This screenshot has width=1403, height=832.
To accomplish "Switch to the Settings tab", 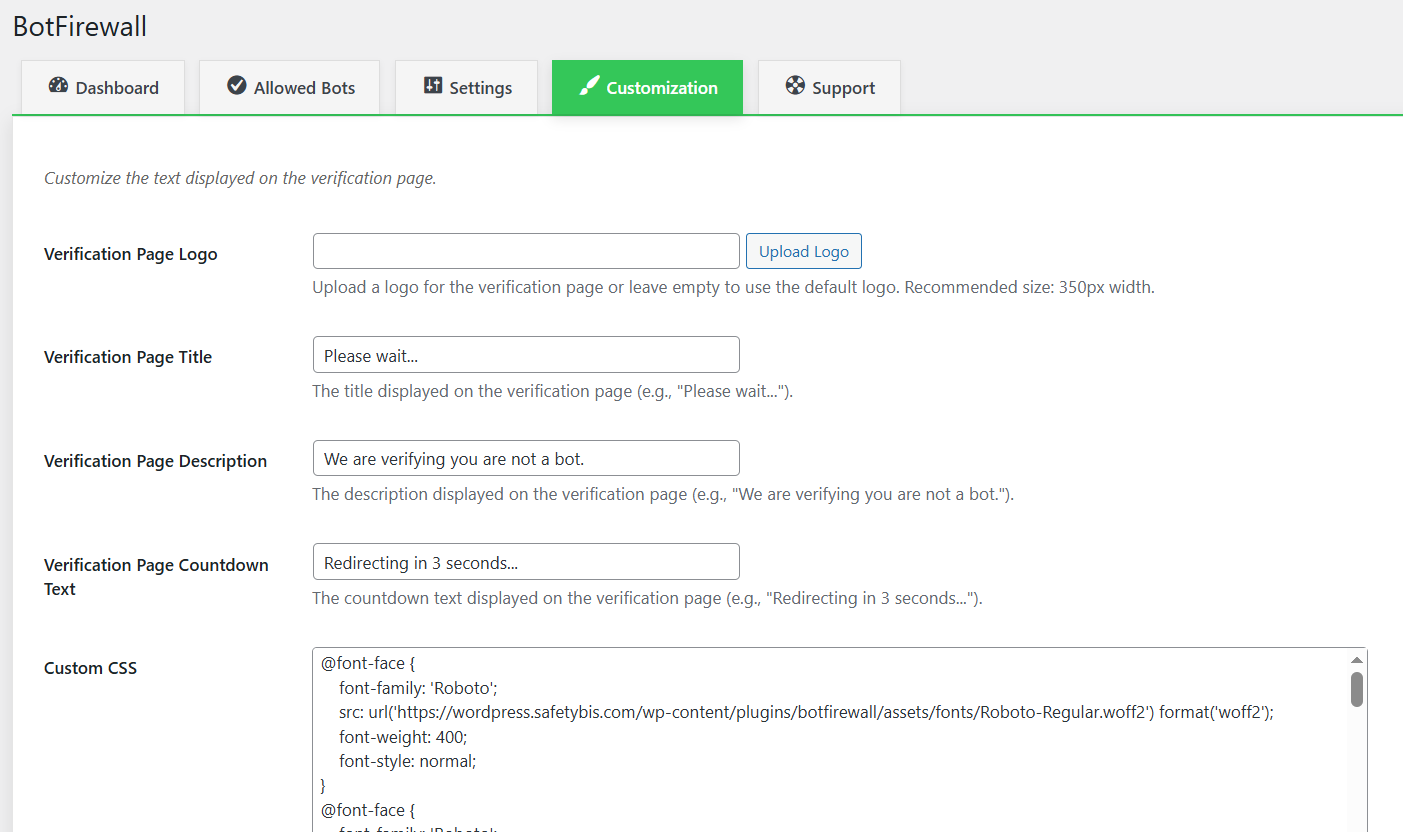I will (x=466, y=87).
